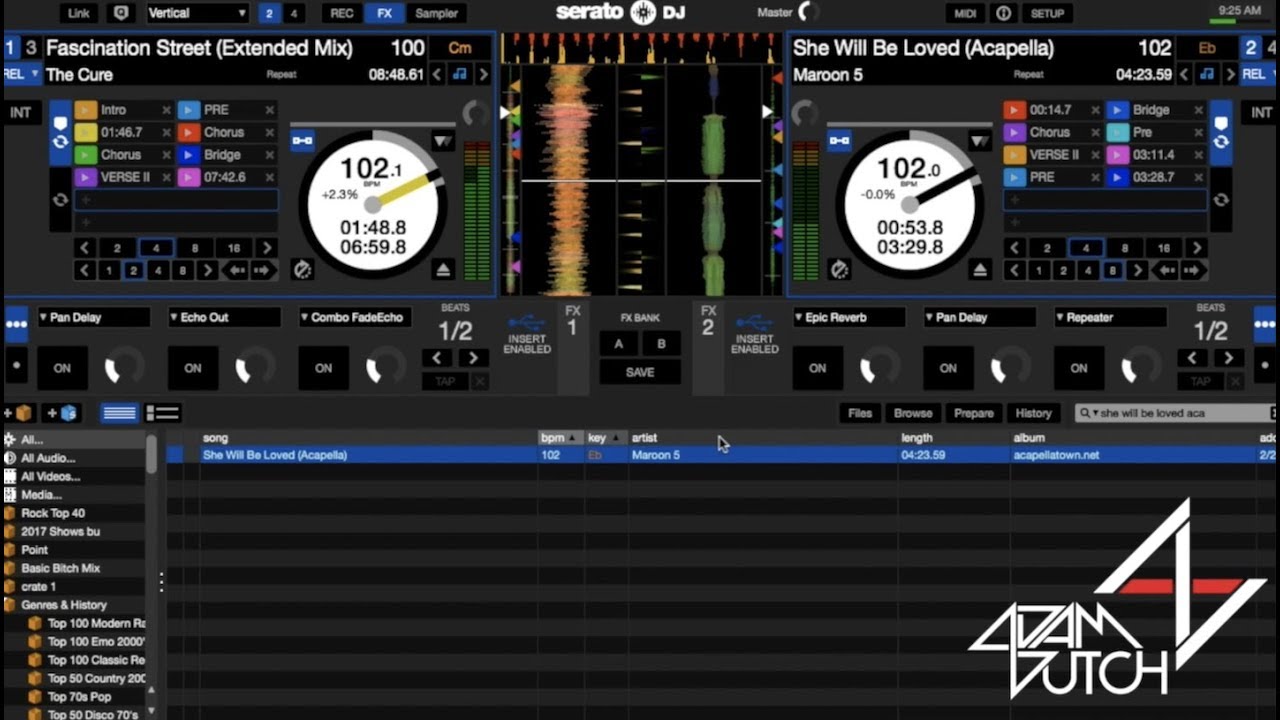Switch library to the simple list view icon
This screenshot has height=720, width=1280.
pyautogui.click(x=120, y=413)
